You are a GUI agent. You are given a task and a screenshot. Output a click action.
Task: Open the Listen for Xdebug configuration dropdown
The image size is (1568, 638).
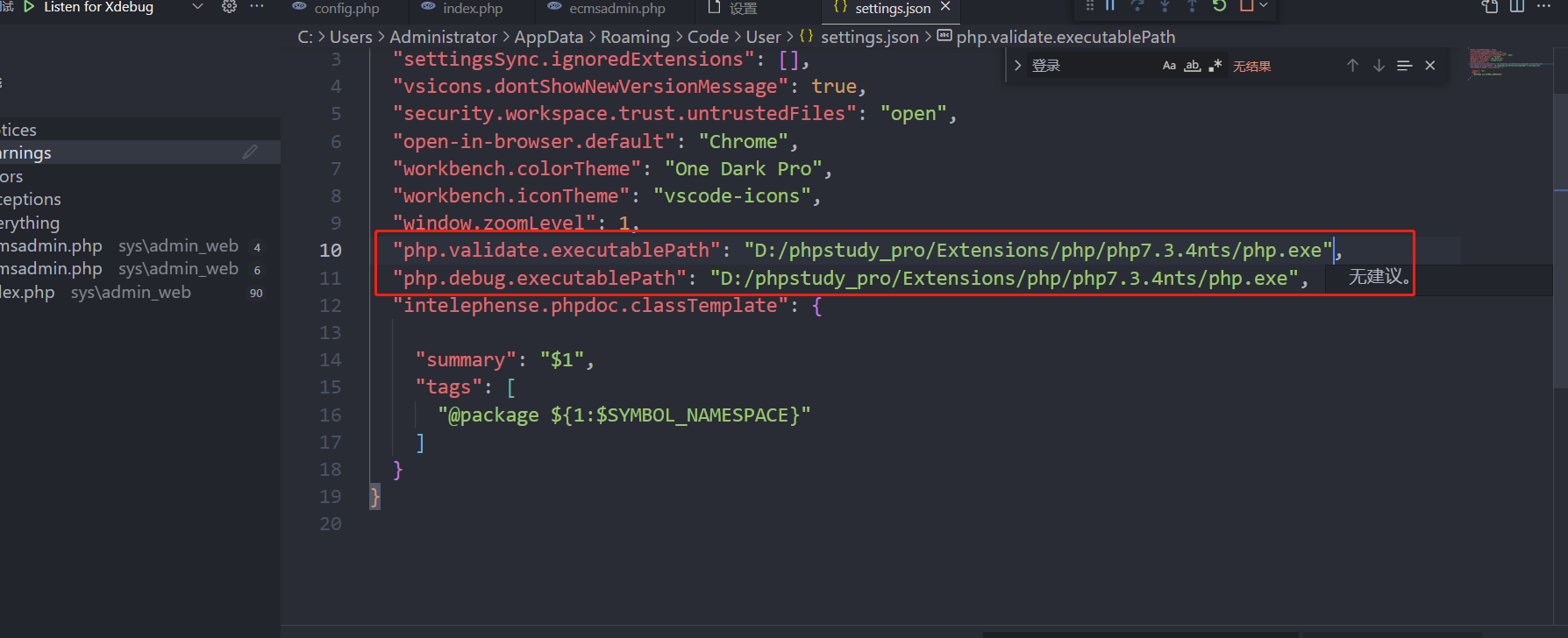pos(197,7)
